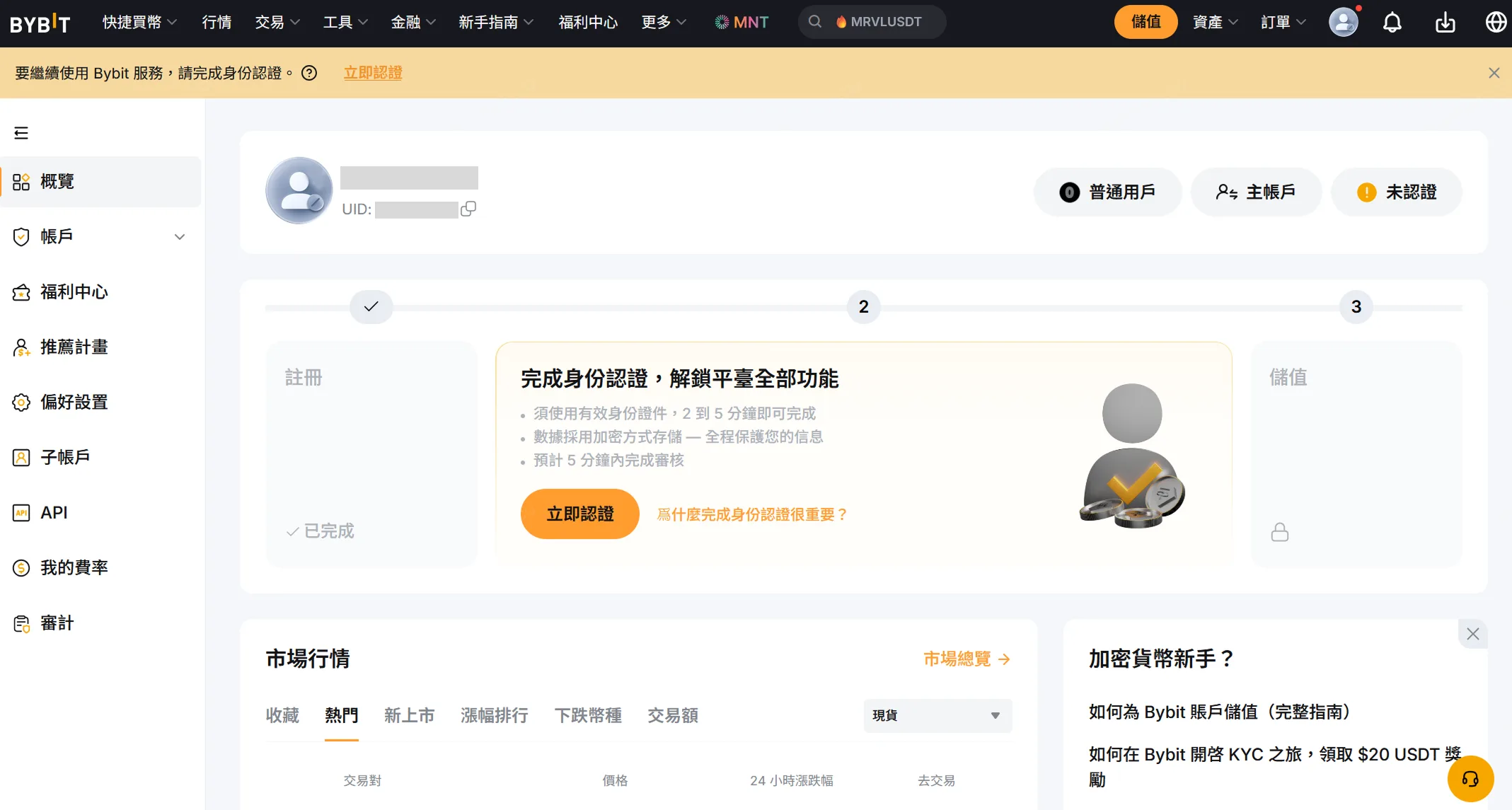Close the crypto newcomer panel
This screenshot has width=1512, height=810.
coord(1472,634)
